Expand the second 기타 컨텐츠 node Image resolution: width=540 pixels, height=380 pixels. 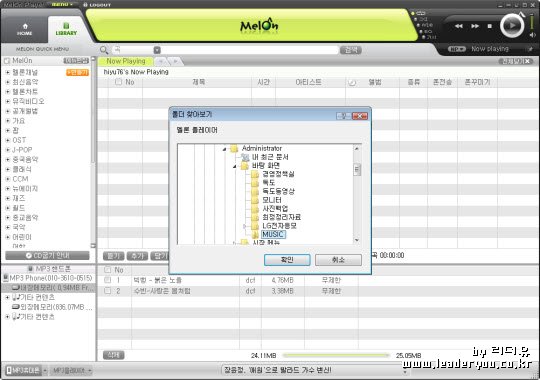pos(8,317)
